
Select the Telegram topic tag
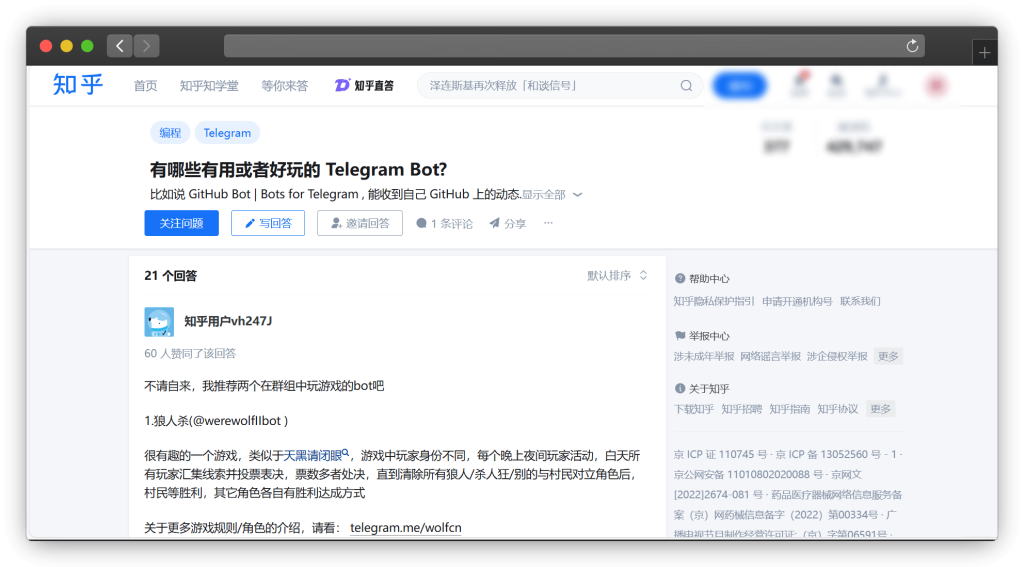pos(227,133)
